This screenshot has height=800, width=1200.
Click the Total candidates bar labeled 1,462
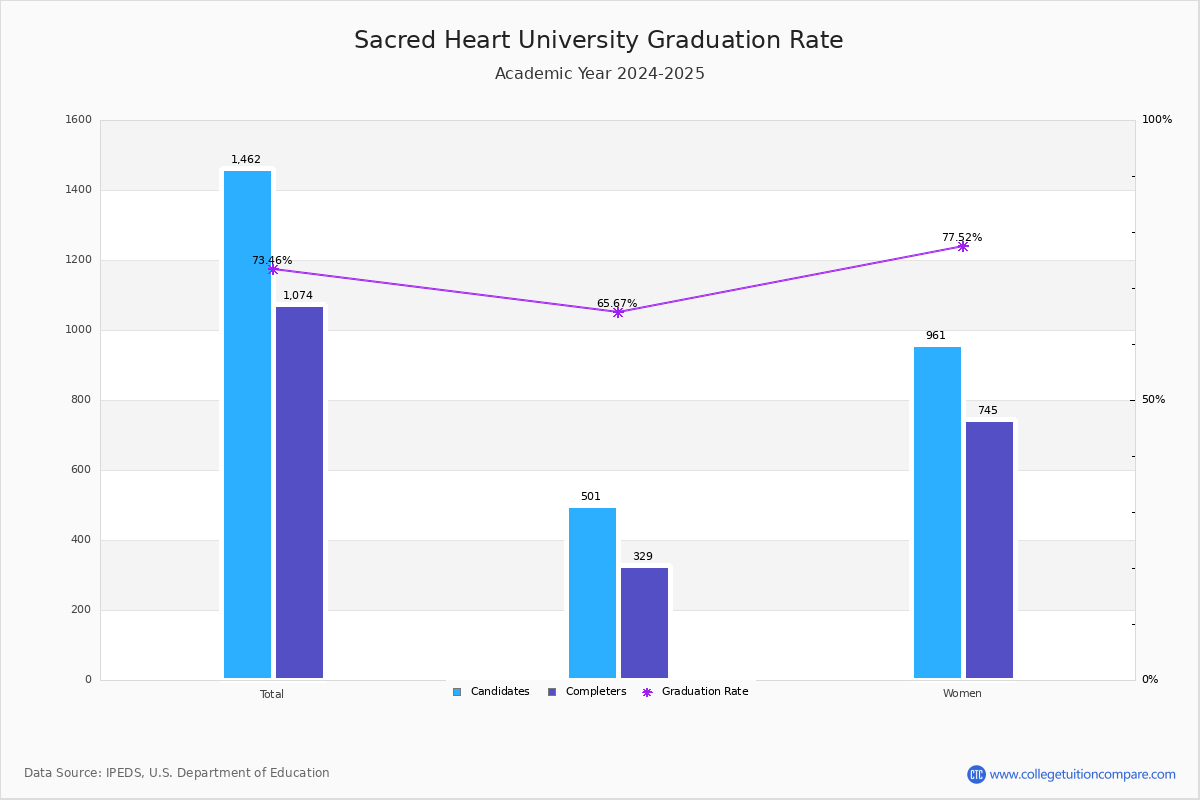tap(247, 425)
